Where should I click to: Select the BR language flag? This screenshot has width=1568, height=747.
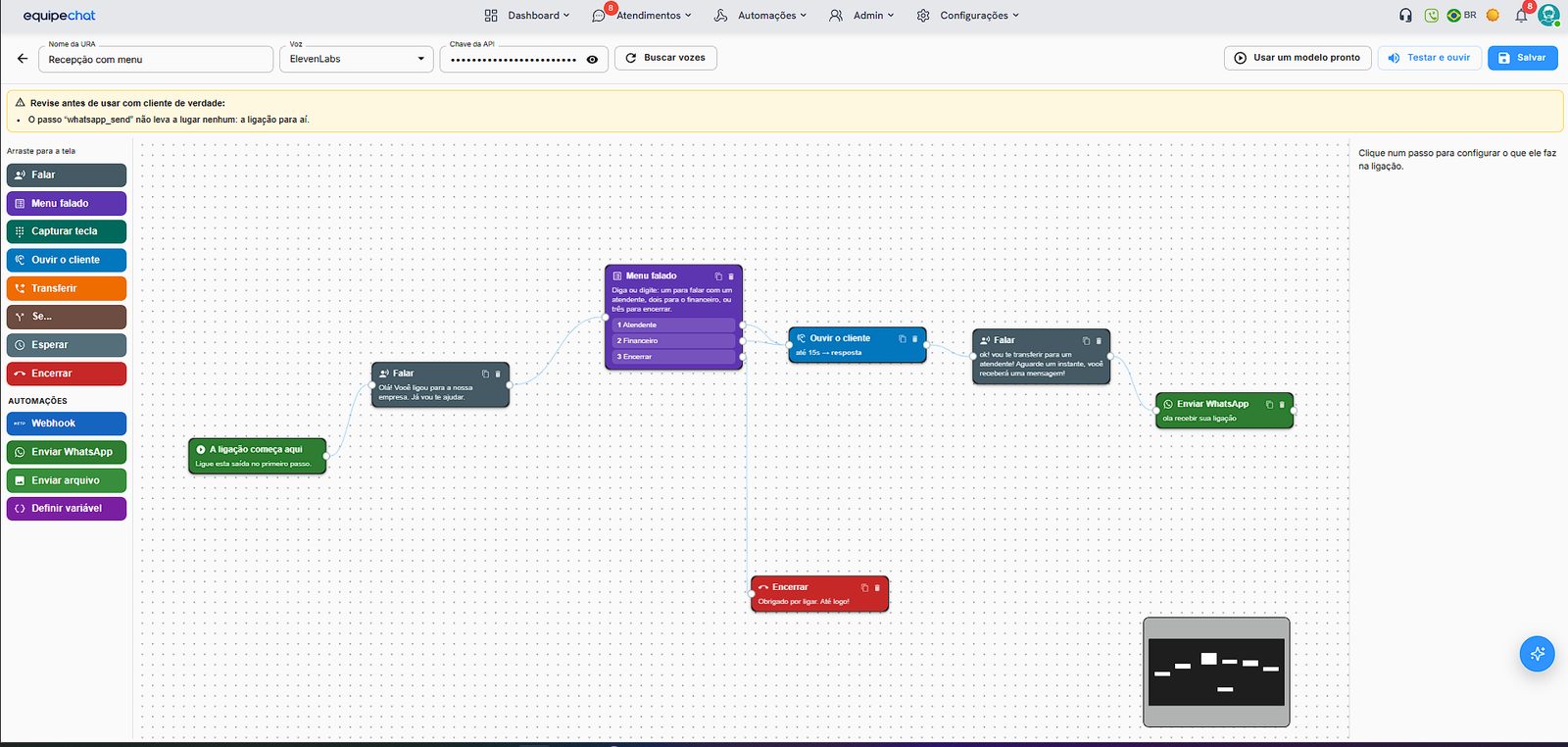coord(1461,15)
